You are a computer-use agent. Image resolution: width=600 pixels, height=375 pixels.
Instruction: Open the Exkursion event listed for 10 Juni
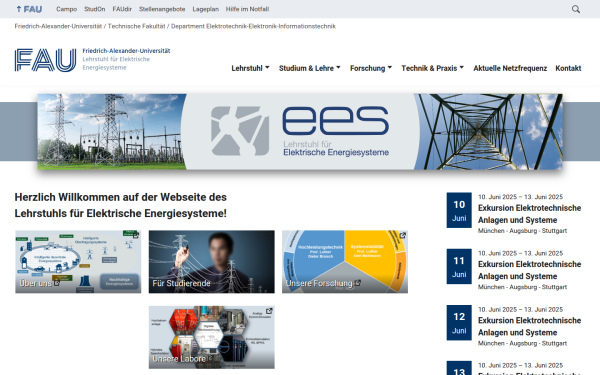529,214
